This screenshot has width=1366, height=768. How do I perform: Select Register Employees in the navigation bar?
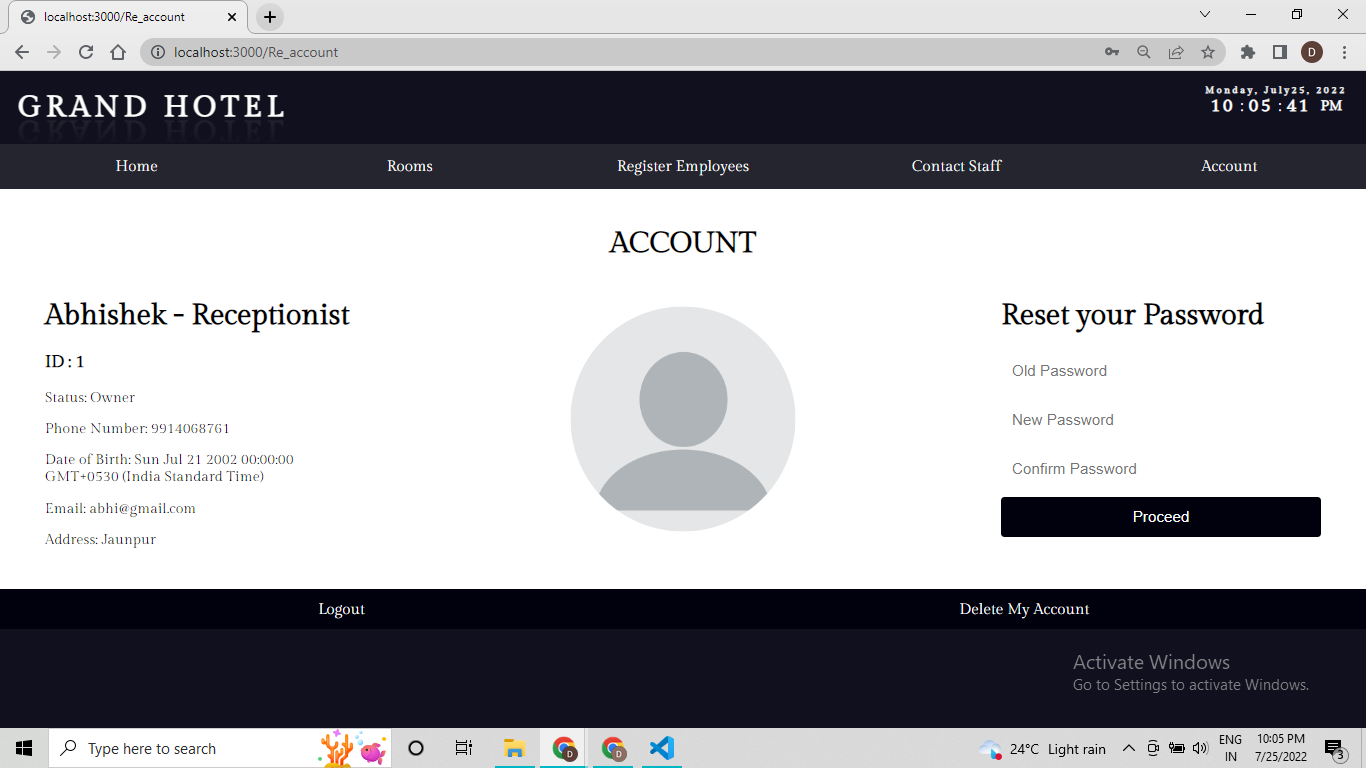(x=683, y=166)
